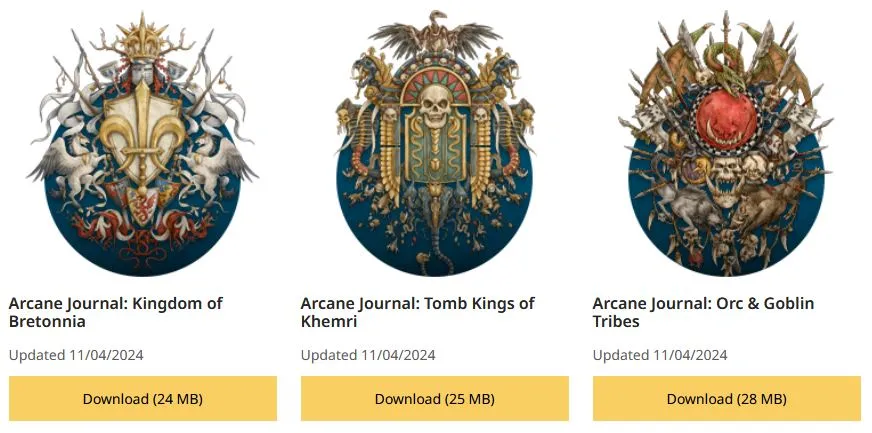Open the Arcane Journal: Tomb Kings of Khemri title
The image size is (872, 433).
[x=418, y=312]
